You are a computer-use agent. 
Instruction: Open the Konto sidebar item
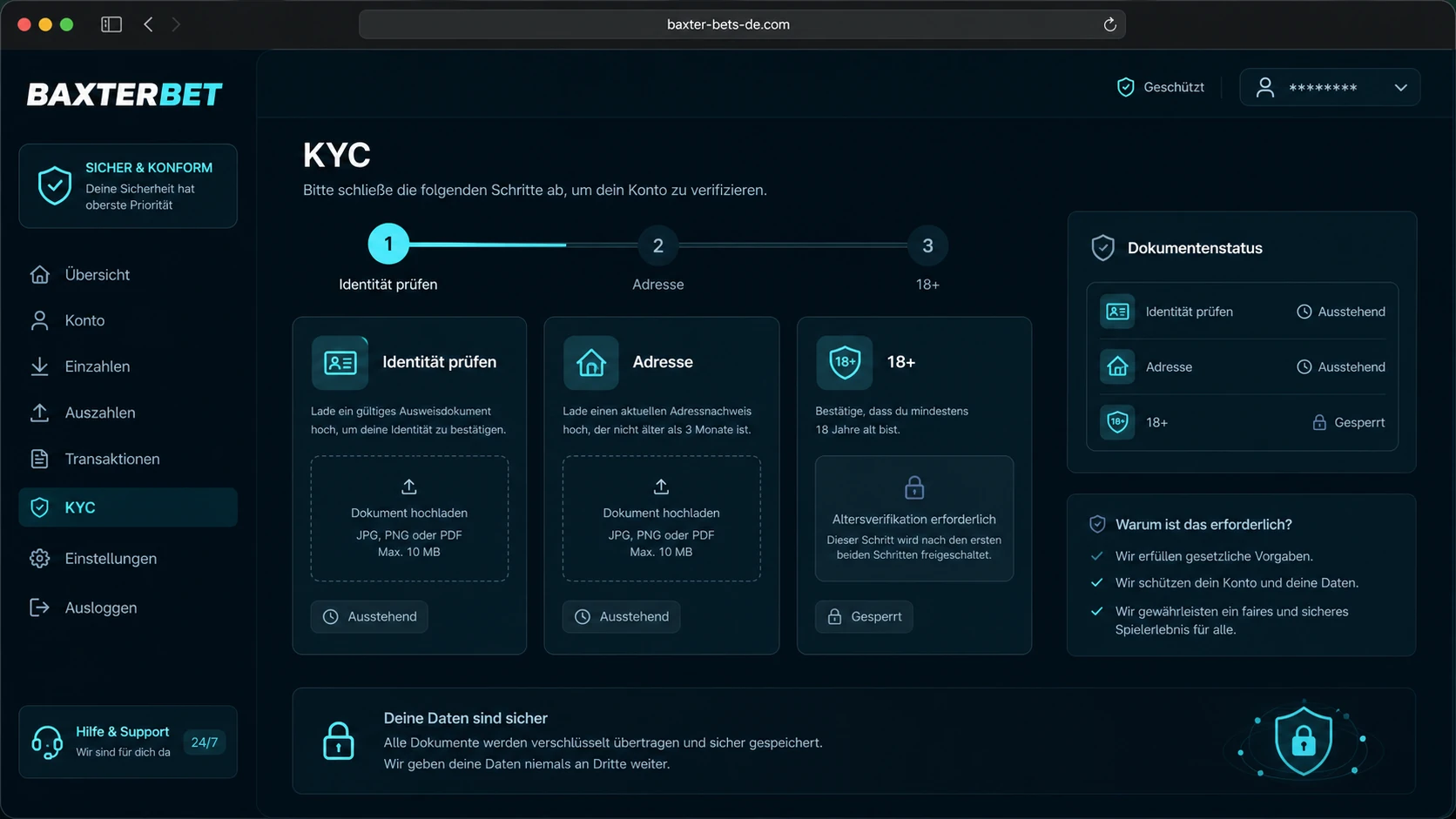(x=128, y=320)
